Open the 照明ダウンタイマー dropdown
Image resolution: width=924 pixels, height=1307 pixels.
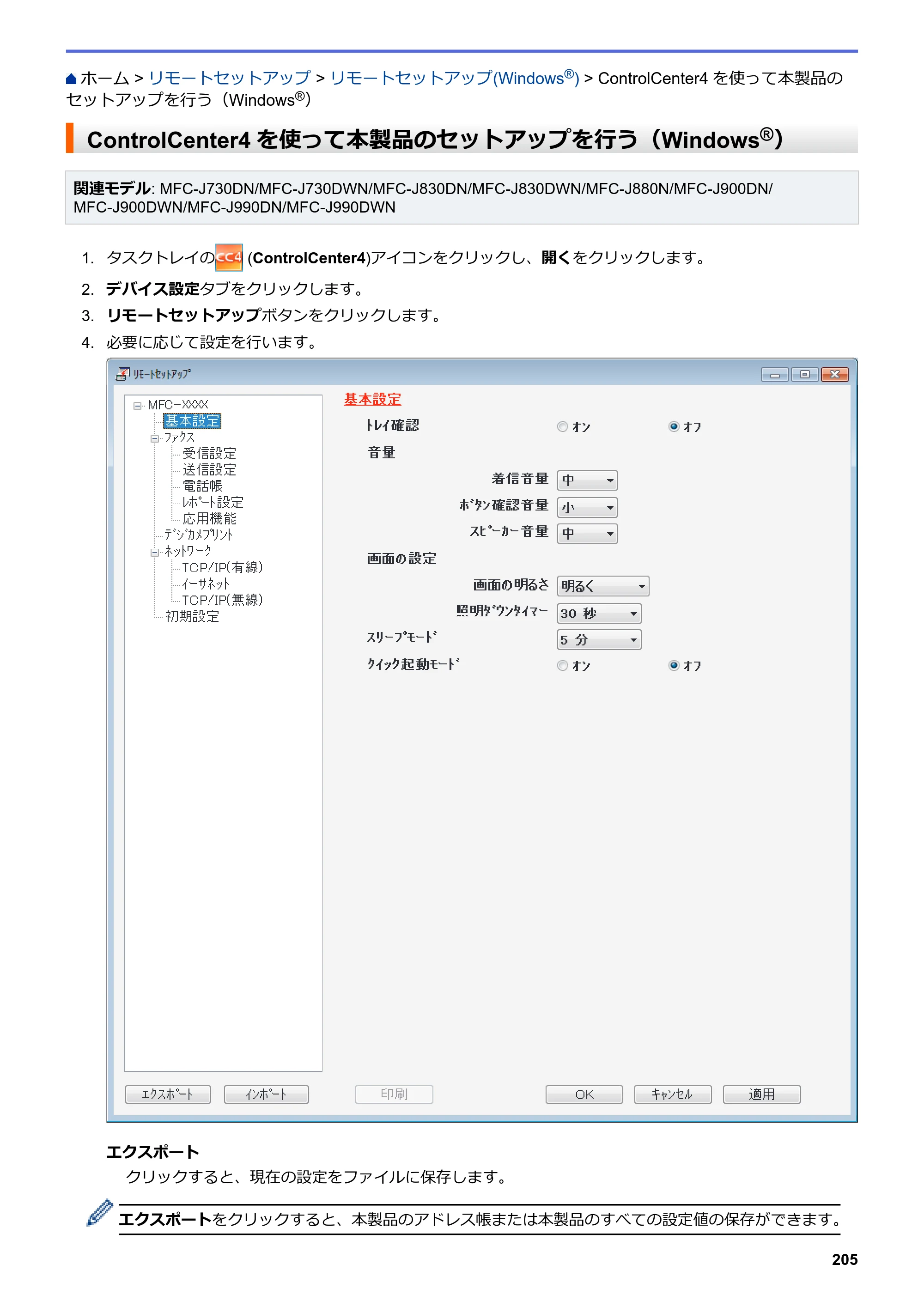click(x=599, y=614)
